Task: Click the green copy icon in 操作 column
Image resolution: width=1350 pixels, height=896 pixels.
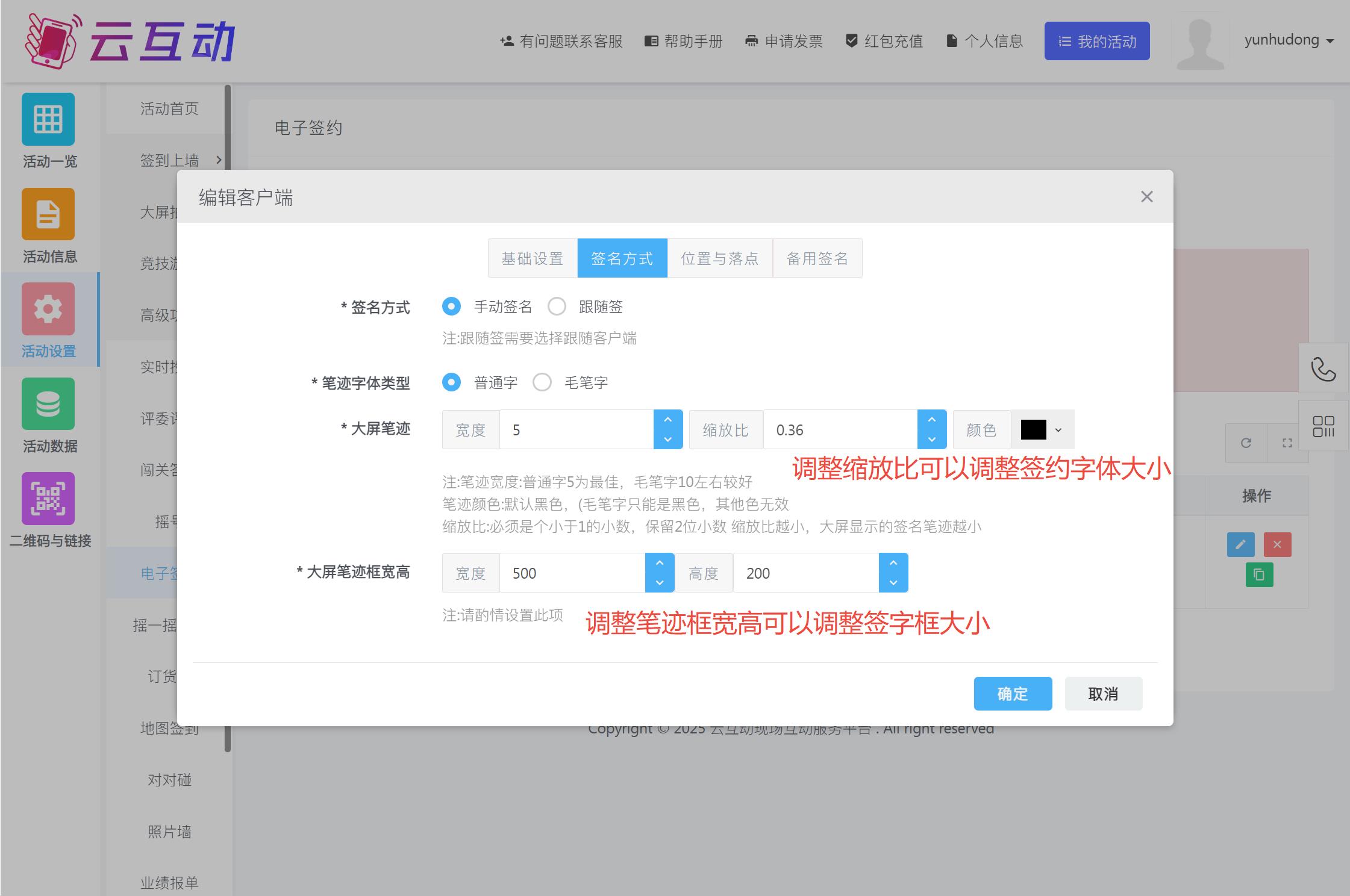Action: pyautogui.click(x=1259, y=574)
